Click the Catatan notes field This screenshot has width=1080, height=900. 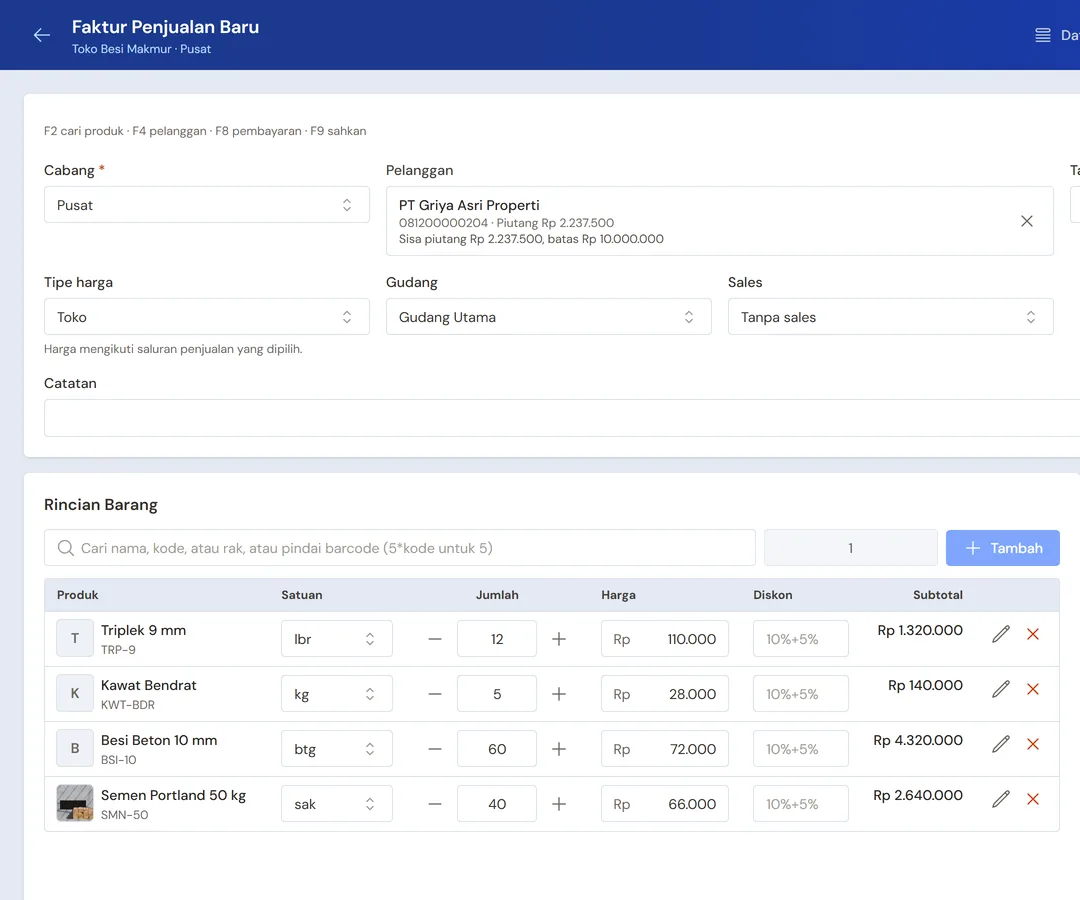562,418
